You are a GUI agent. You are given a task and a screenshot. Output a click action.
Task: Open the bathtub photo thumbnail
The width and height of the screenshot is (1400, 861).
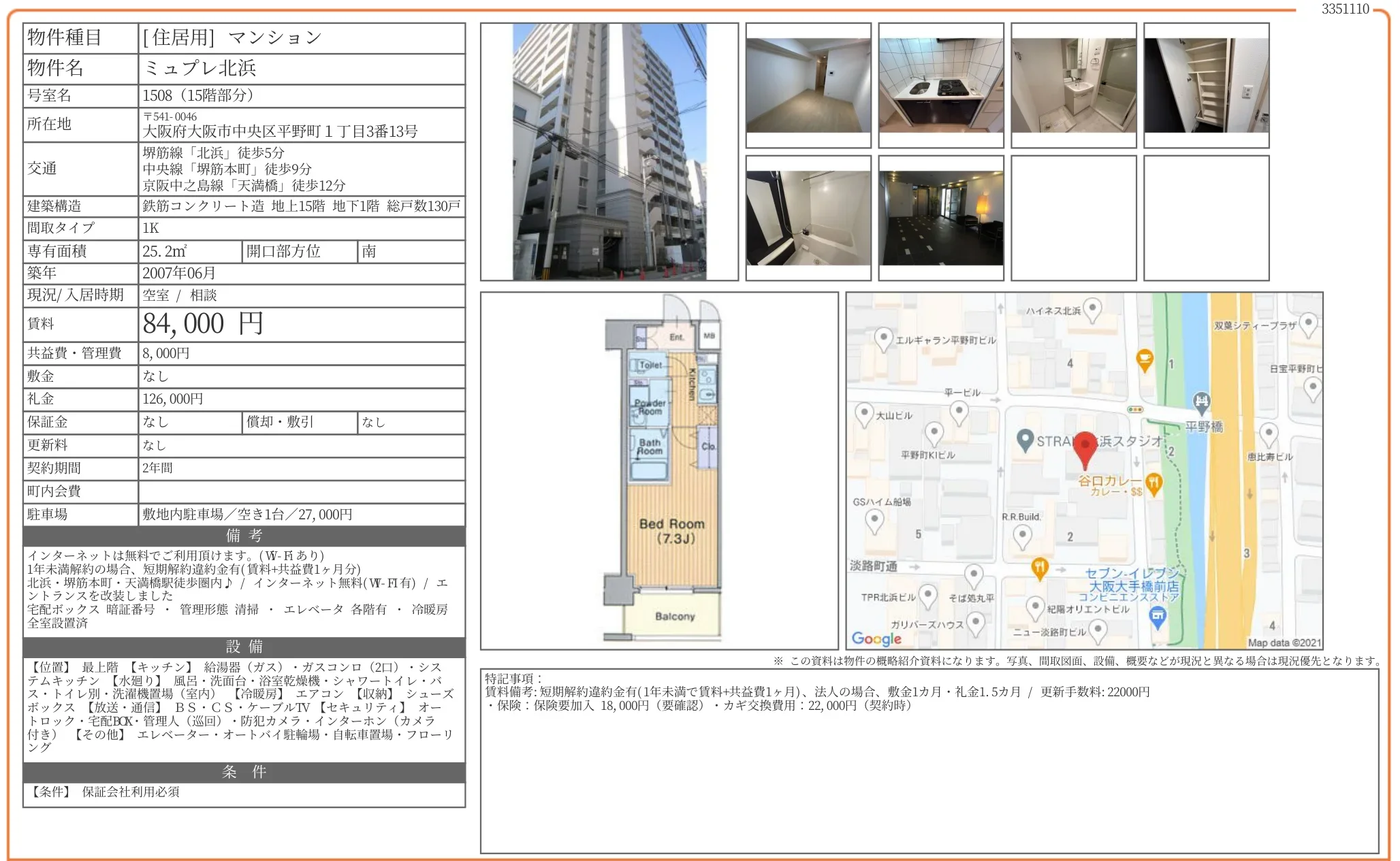point(808,218)
